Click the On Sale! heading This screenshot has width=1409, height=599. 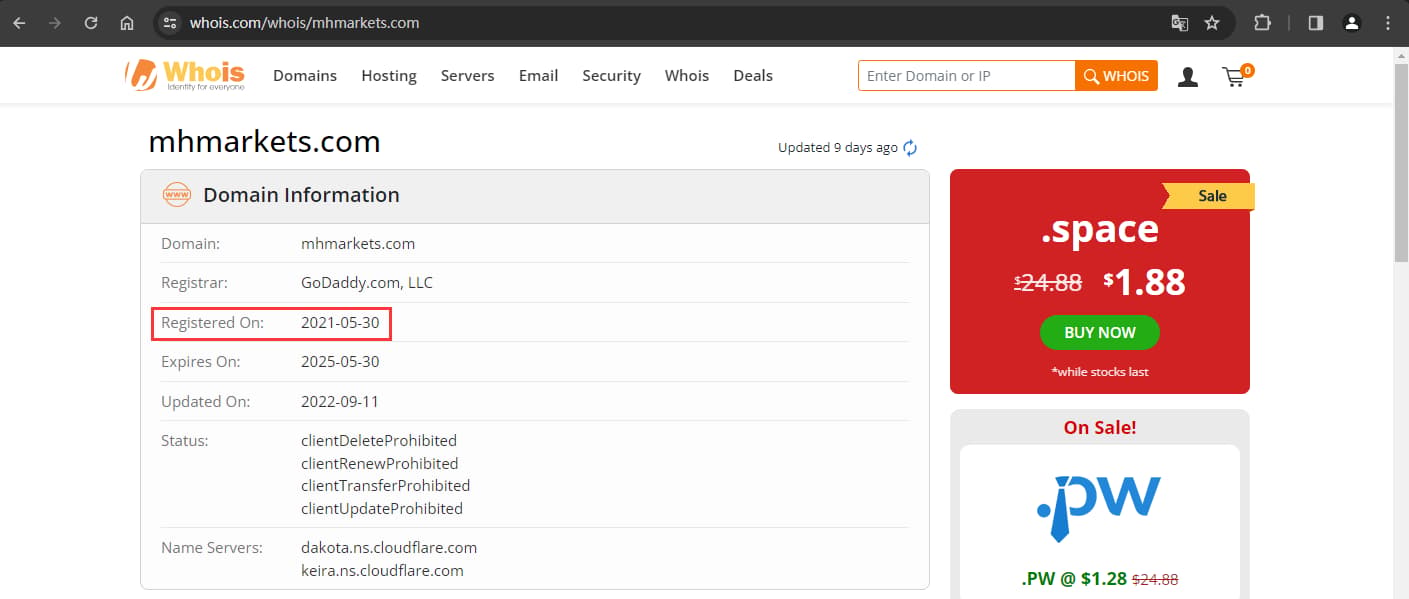[1100, 428]
